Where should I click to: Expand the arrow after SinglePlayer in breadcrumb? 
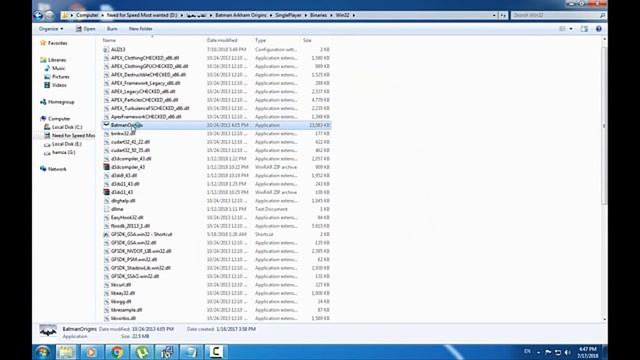pyautogui.click(x=305, y=15)
